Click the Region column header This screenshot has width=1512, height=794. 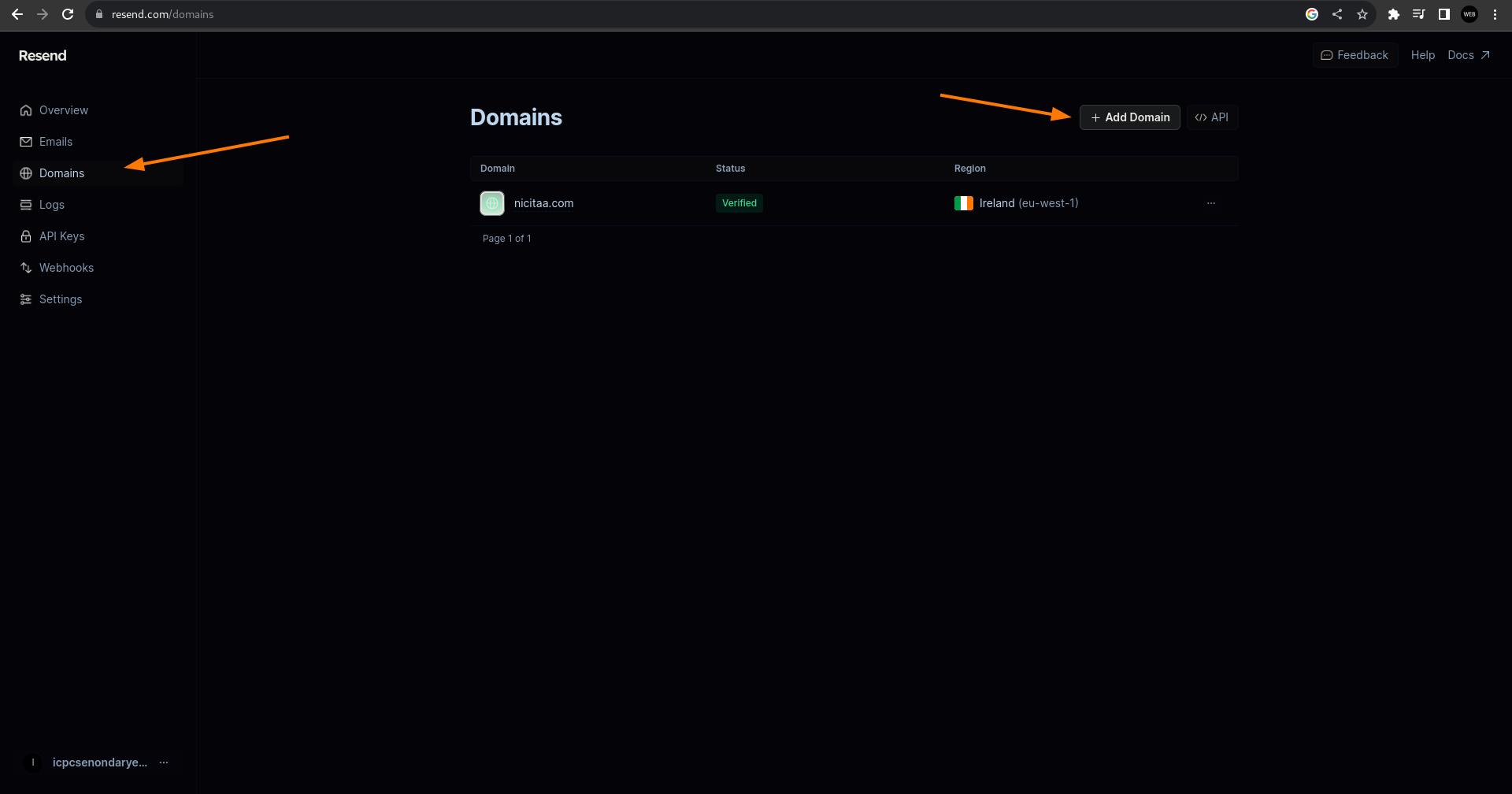click(970, 169)
